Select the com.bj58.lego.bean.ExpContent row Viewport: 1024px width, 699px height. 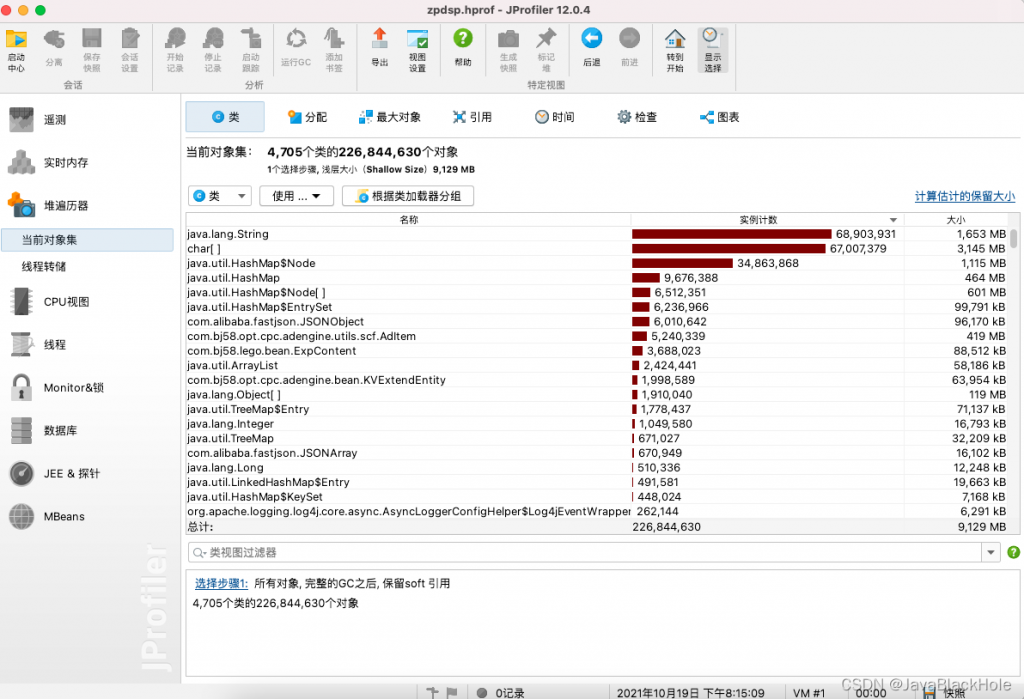coord(597,351)
